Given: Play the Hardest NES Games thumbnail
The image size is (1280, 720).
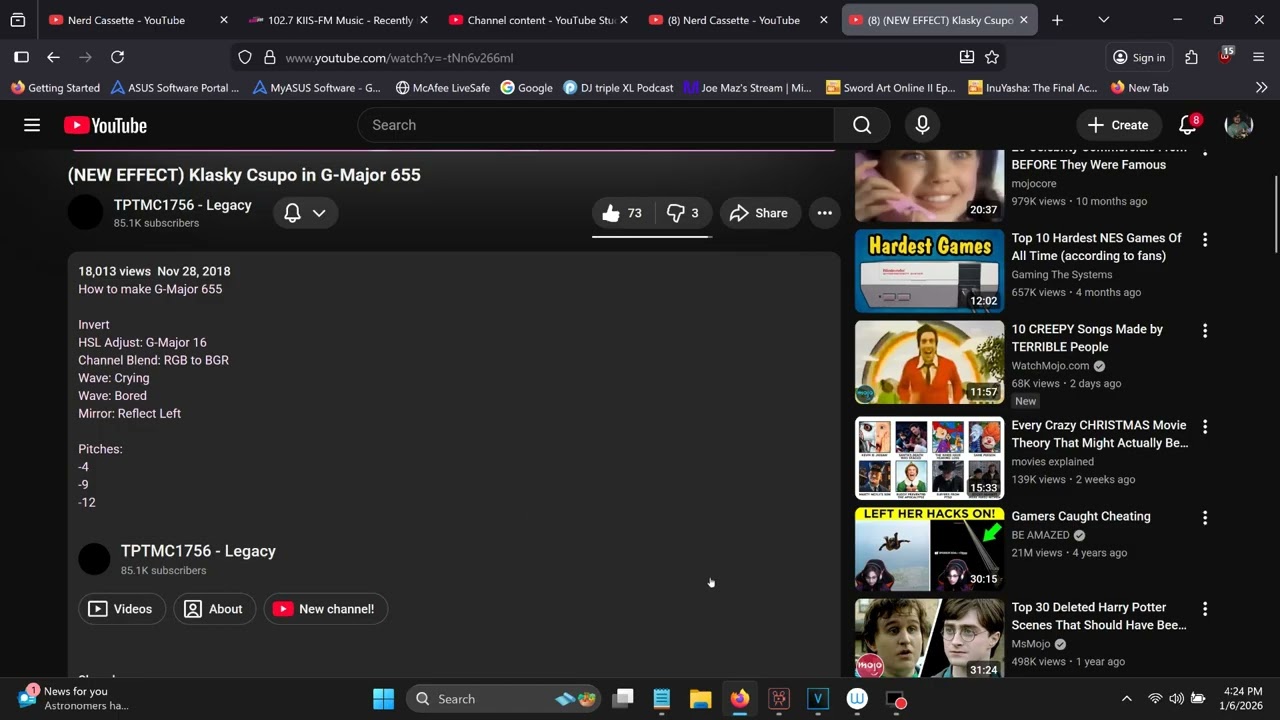Looking at the screenshot, I should click(929, 271).
